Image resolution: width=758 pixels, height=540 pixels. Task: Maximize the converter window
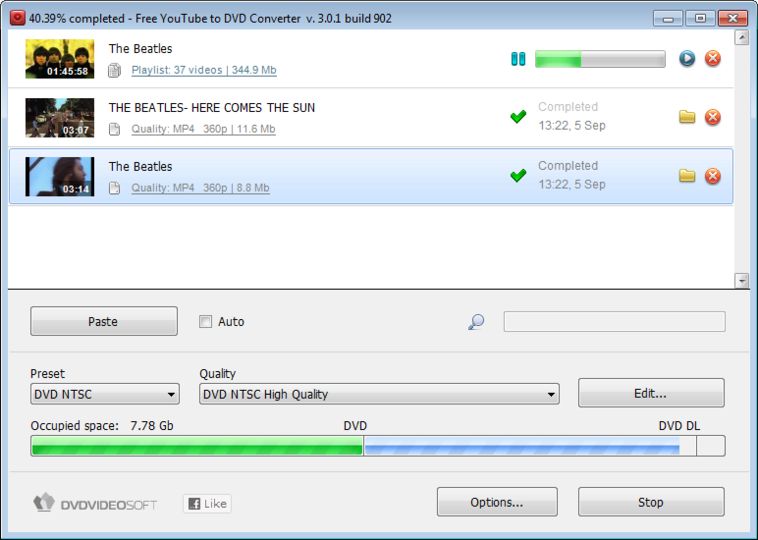700,18
